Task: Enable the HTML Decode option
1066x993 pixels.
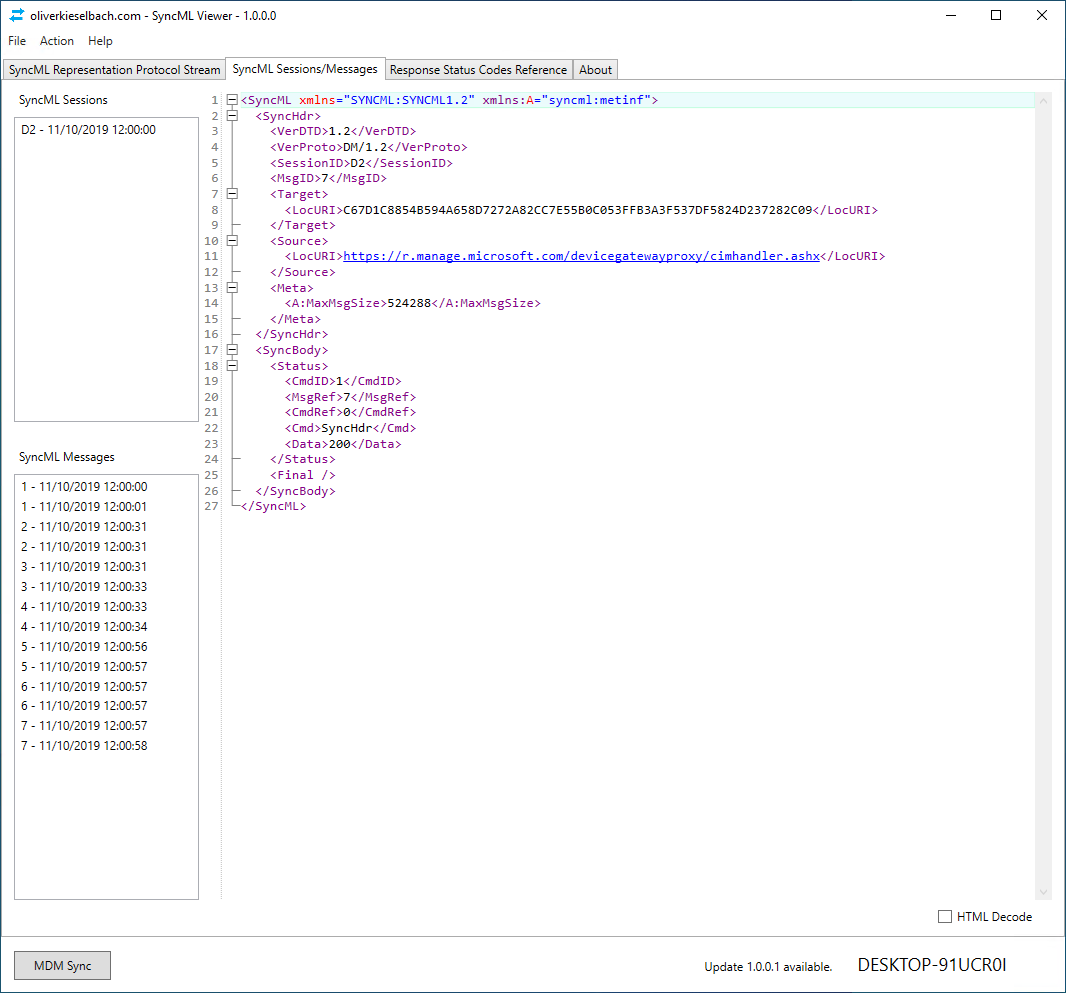Action: (x=944, y=916)
